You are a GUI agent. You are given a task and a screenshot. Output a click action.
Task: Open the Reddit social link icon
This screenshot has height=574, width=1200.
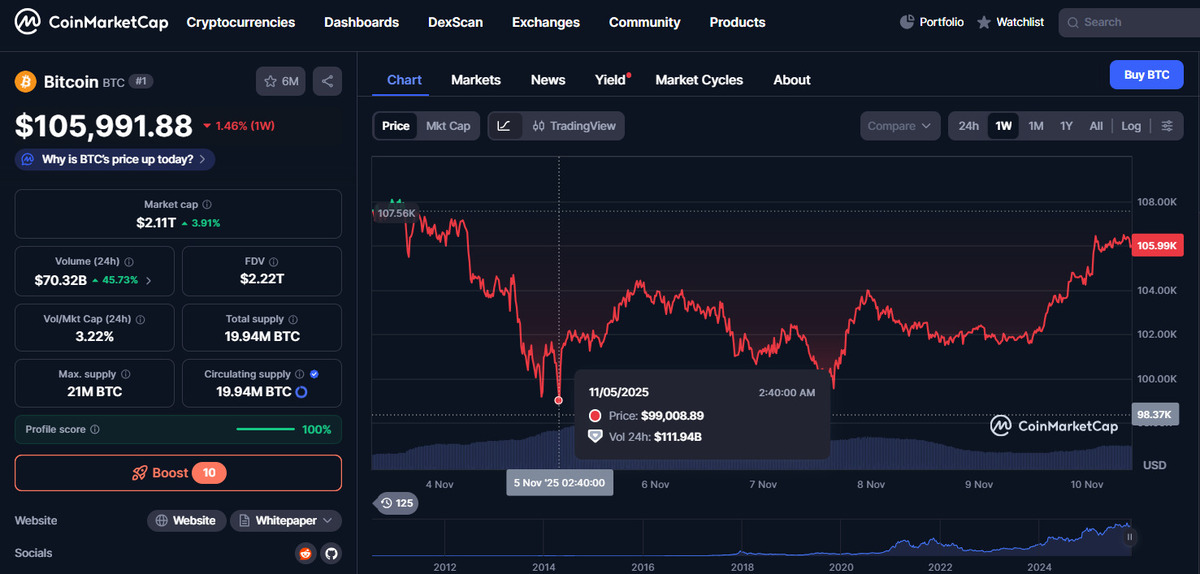tap(305, 553)
